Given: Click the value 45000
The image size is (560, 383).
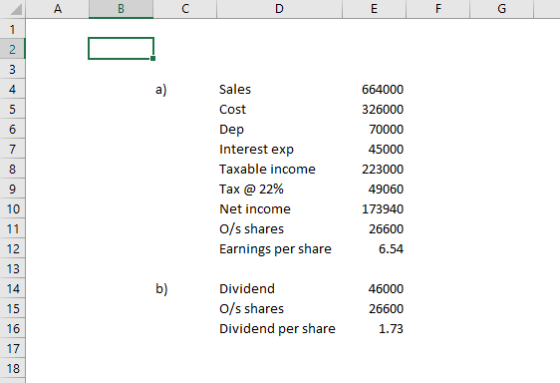Looking at the screenshot, I should pyautogui.click(x=386, y=149).
